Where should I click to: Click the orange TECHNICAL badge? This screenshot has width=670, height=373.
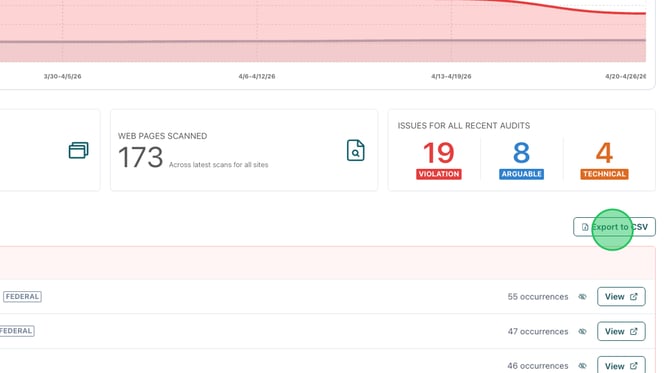pyautogui.click(x=604, y=174)
